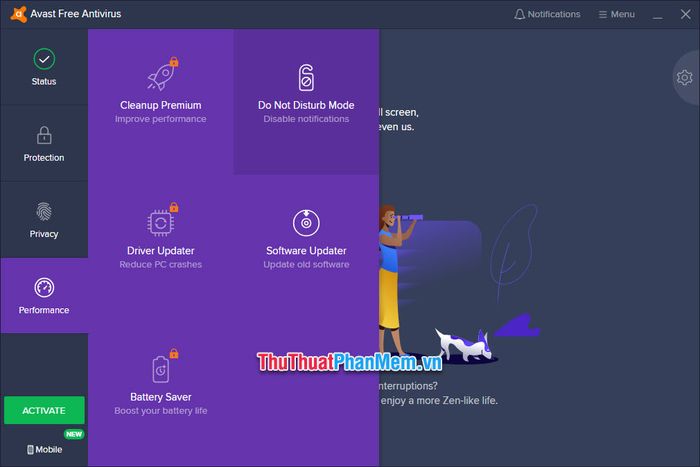Click the Notifications bell icon

pyautogui.click(x=519, y=14)
